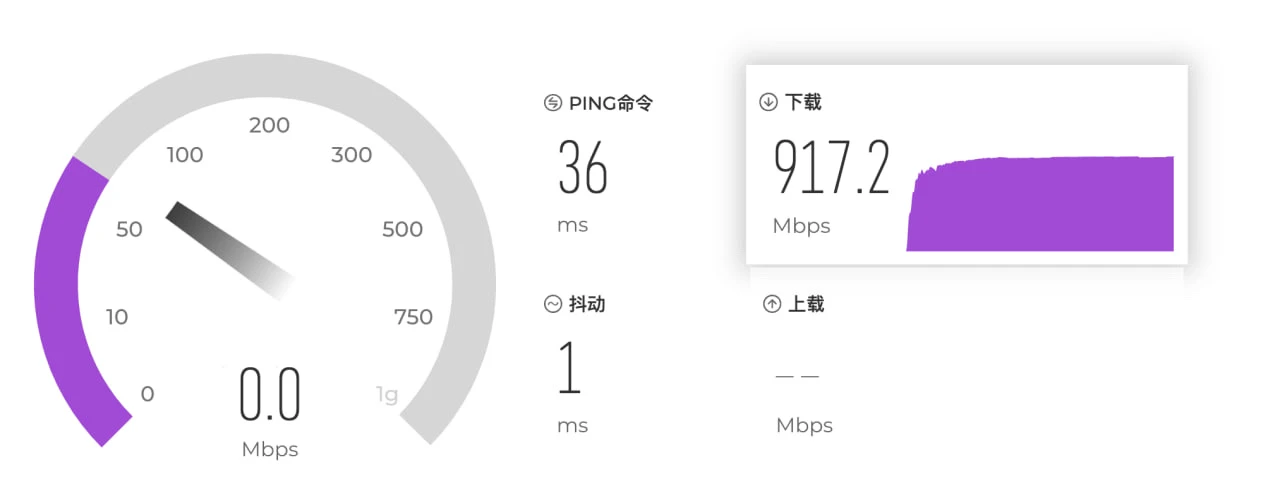This screenshot has height=496, width=1280.
Task: Click the 750 mark on the gauge
Action: click(413, 318)
